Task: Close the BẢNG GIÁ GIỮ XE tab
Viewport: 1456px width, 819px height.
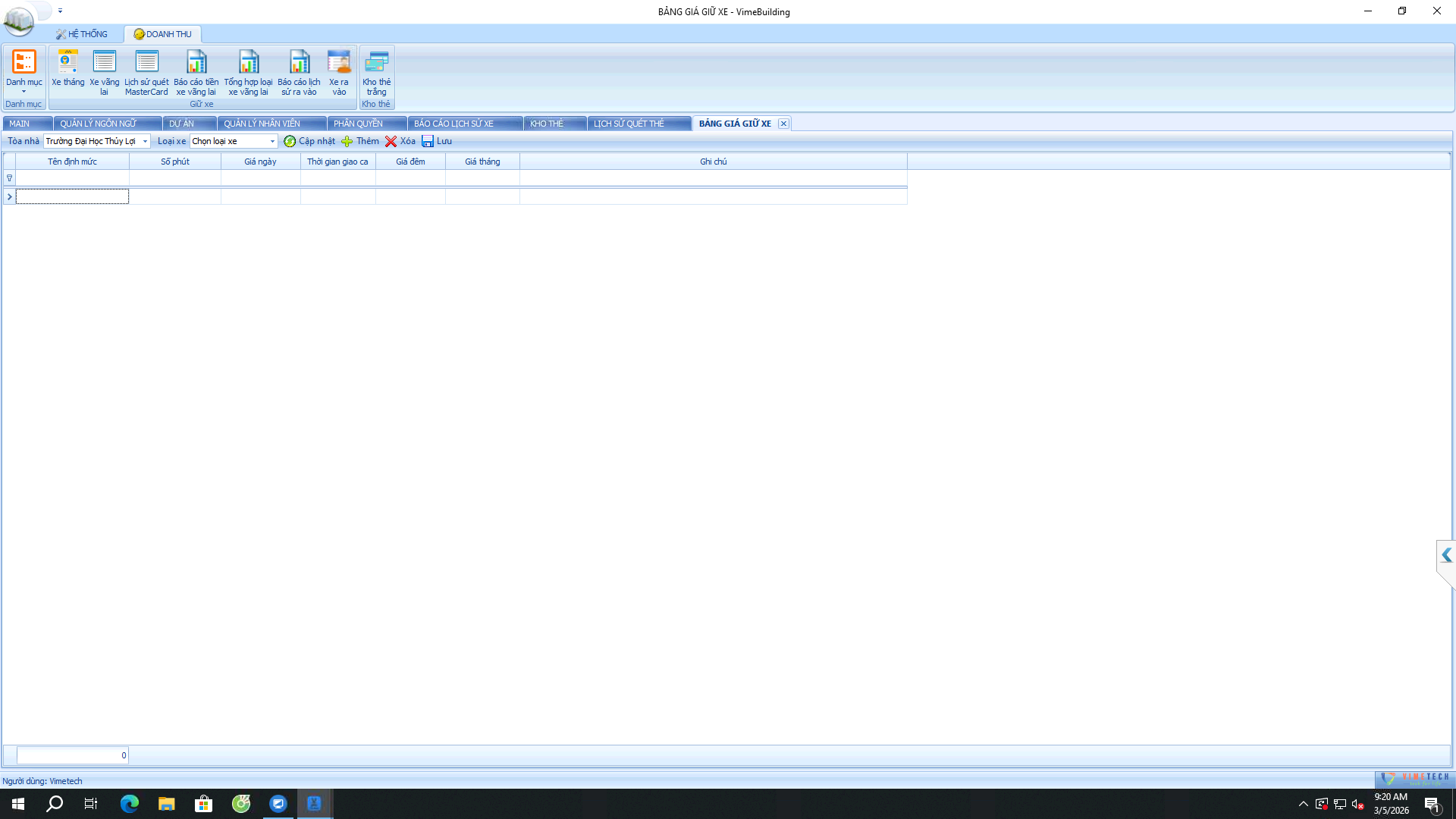Action: (783, 124)
